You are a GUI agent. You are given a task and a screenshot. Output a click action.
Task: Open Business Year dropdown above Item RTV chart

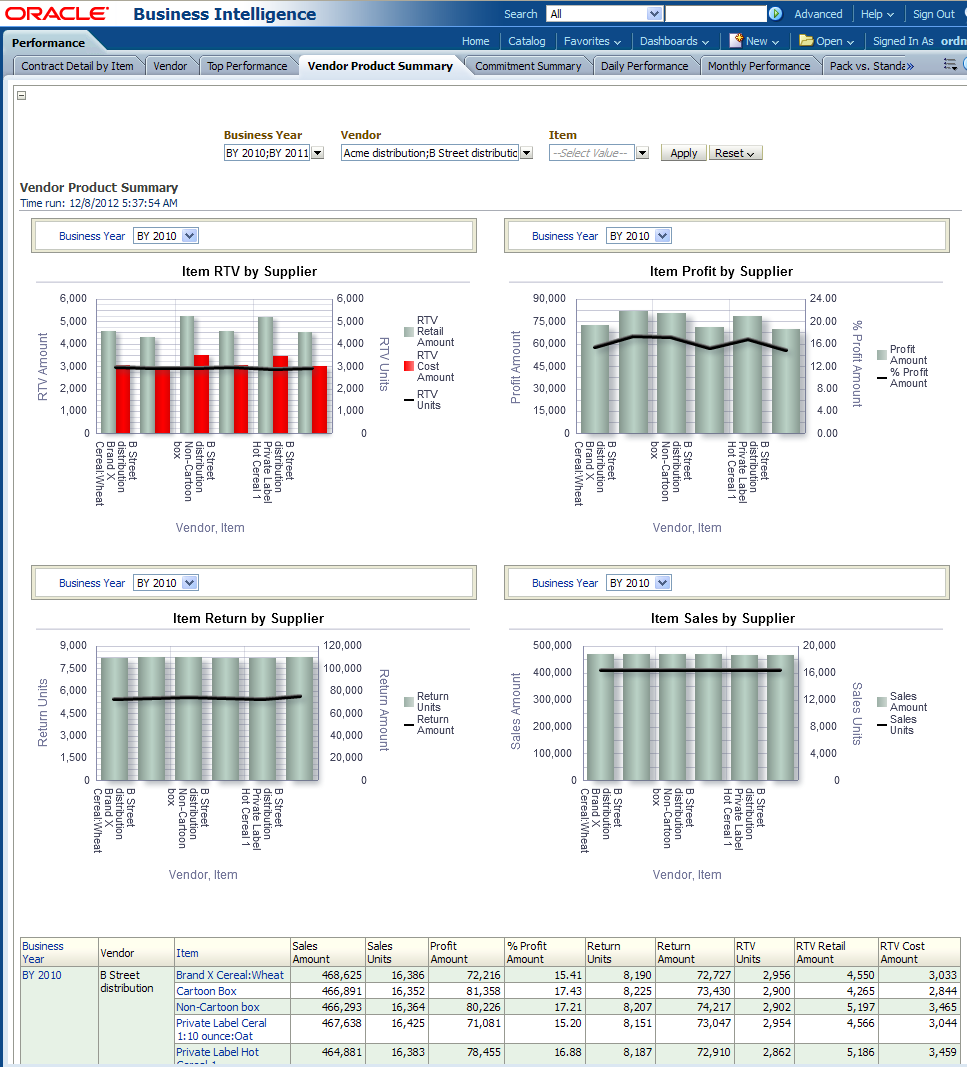[191, 236]
